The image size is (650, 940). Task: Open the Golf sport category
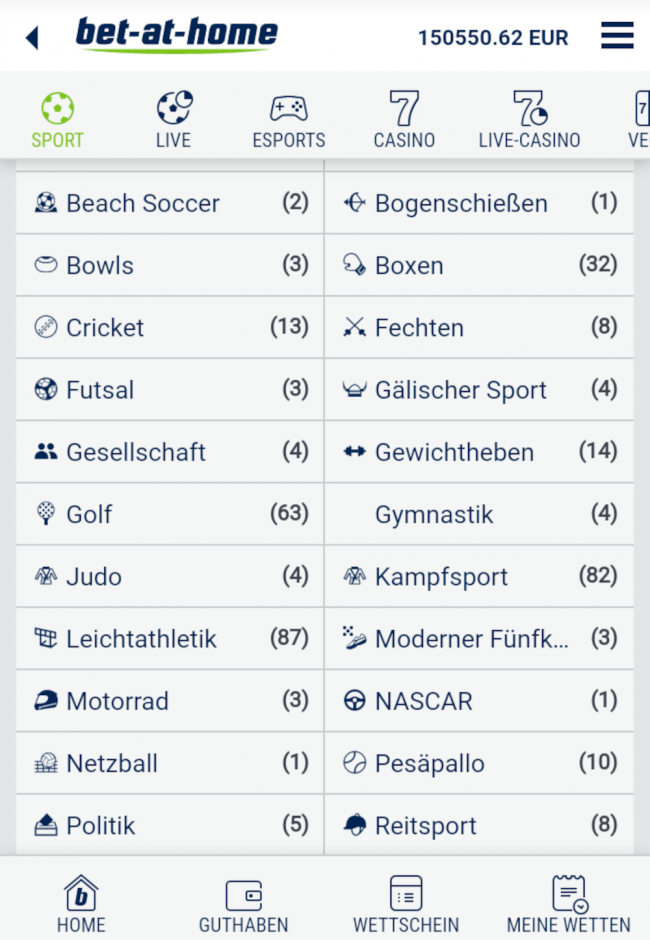[89, 515]
